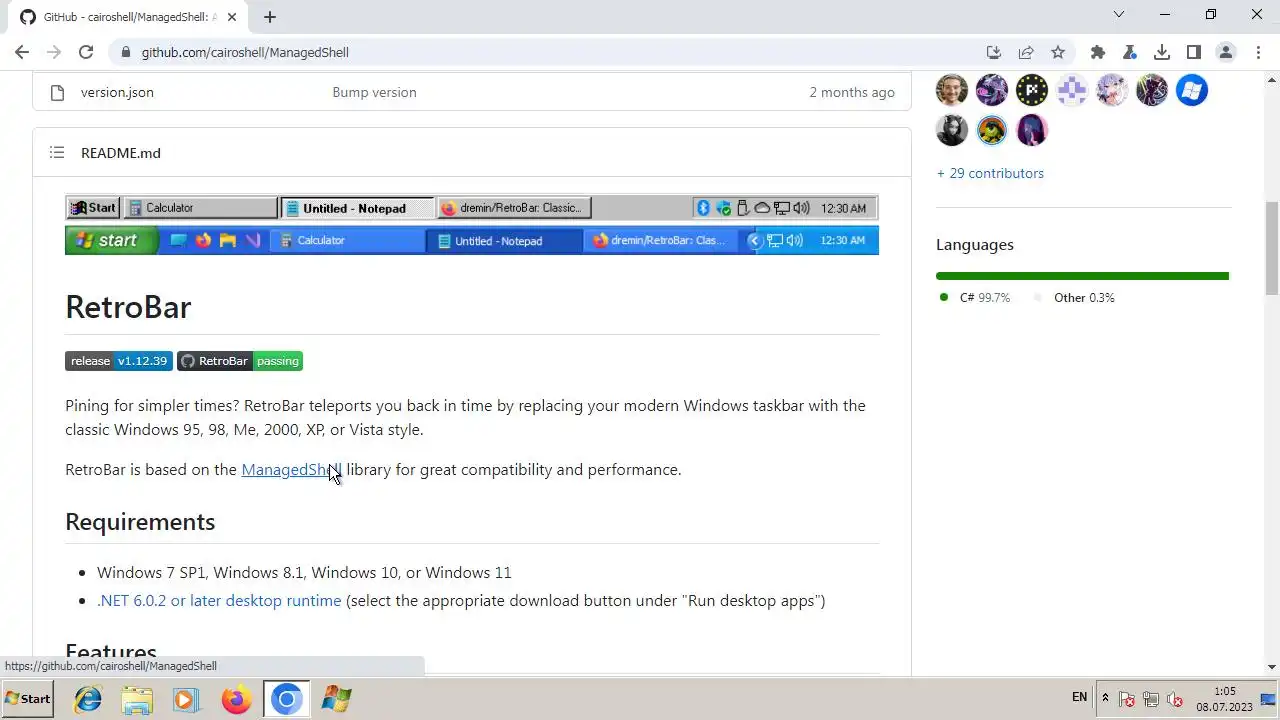Image resolution: width=1280 pixels, height=720 pixels.
Task: Click the Requirements heading
Action: pos(140,522)
